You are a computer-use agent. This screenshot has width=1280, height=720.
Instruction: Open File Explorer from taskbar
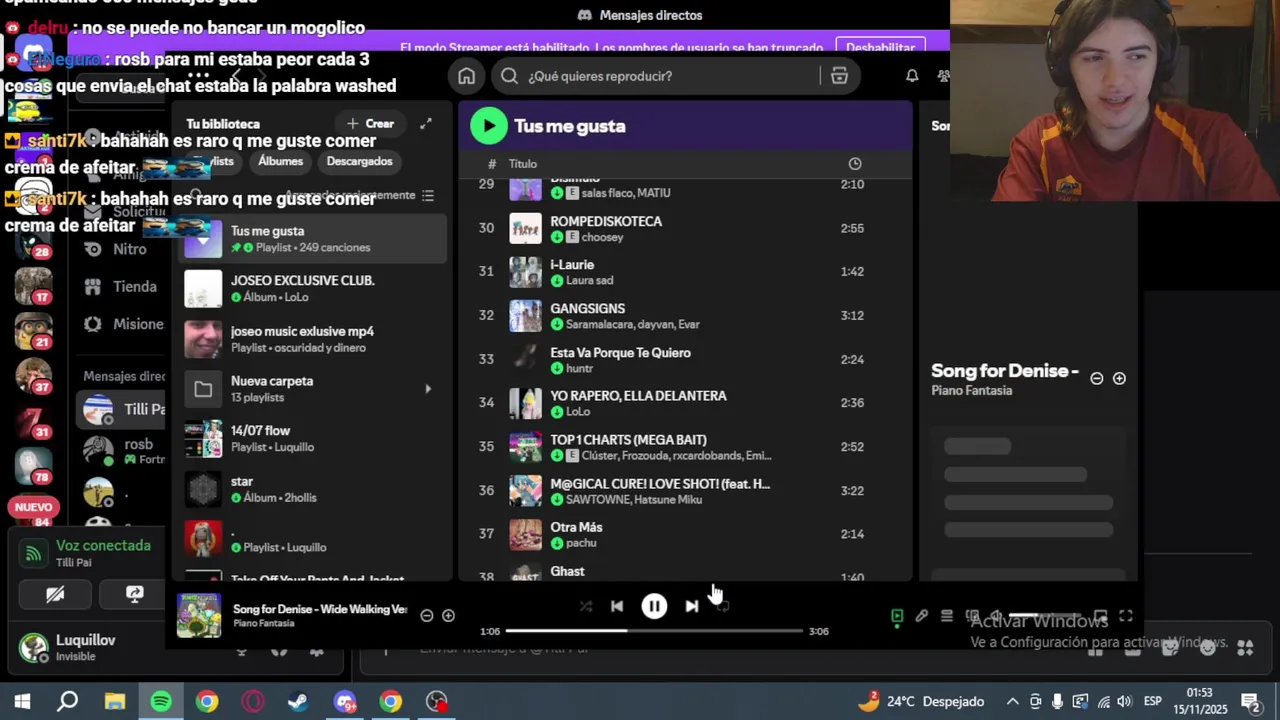115,702
